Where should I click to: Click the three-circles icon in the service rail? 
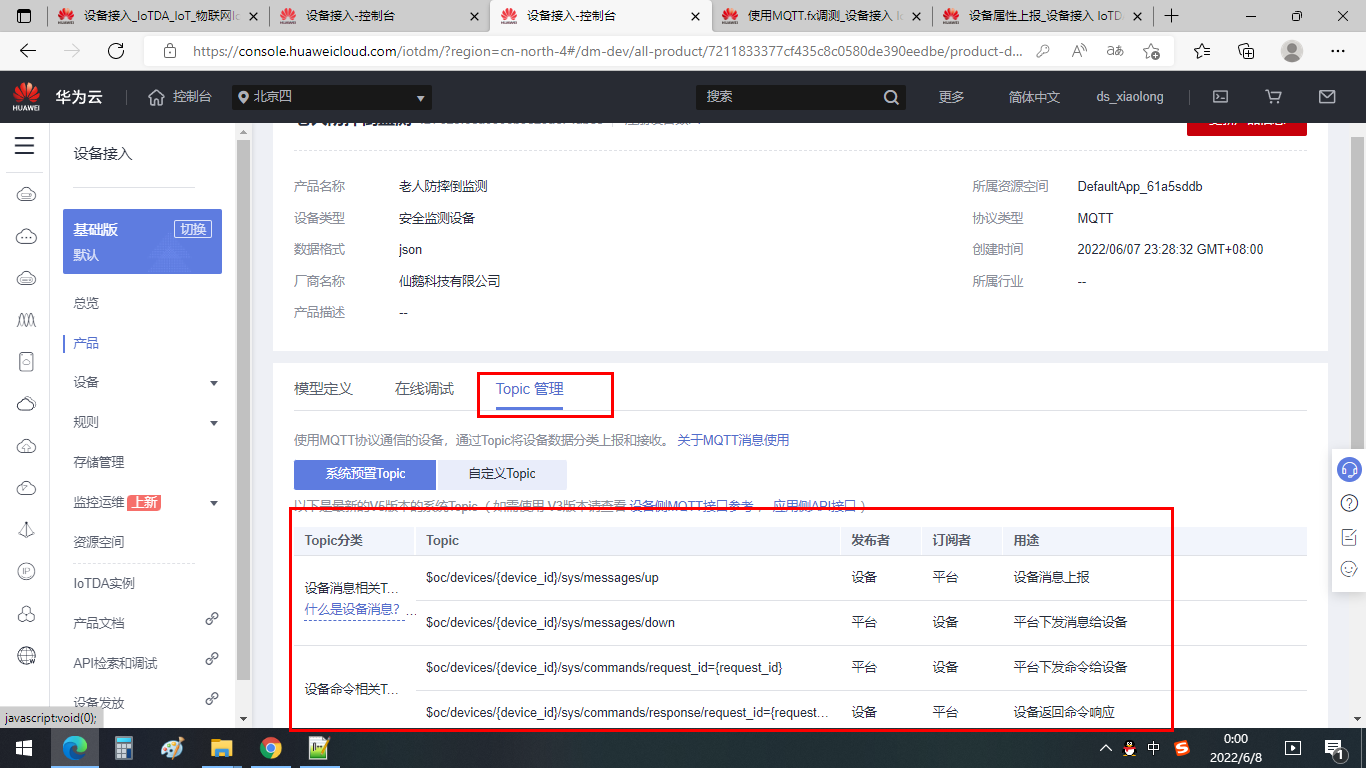coord(27,613)
